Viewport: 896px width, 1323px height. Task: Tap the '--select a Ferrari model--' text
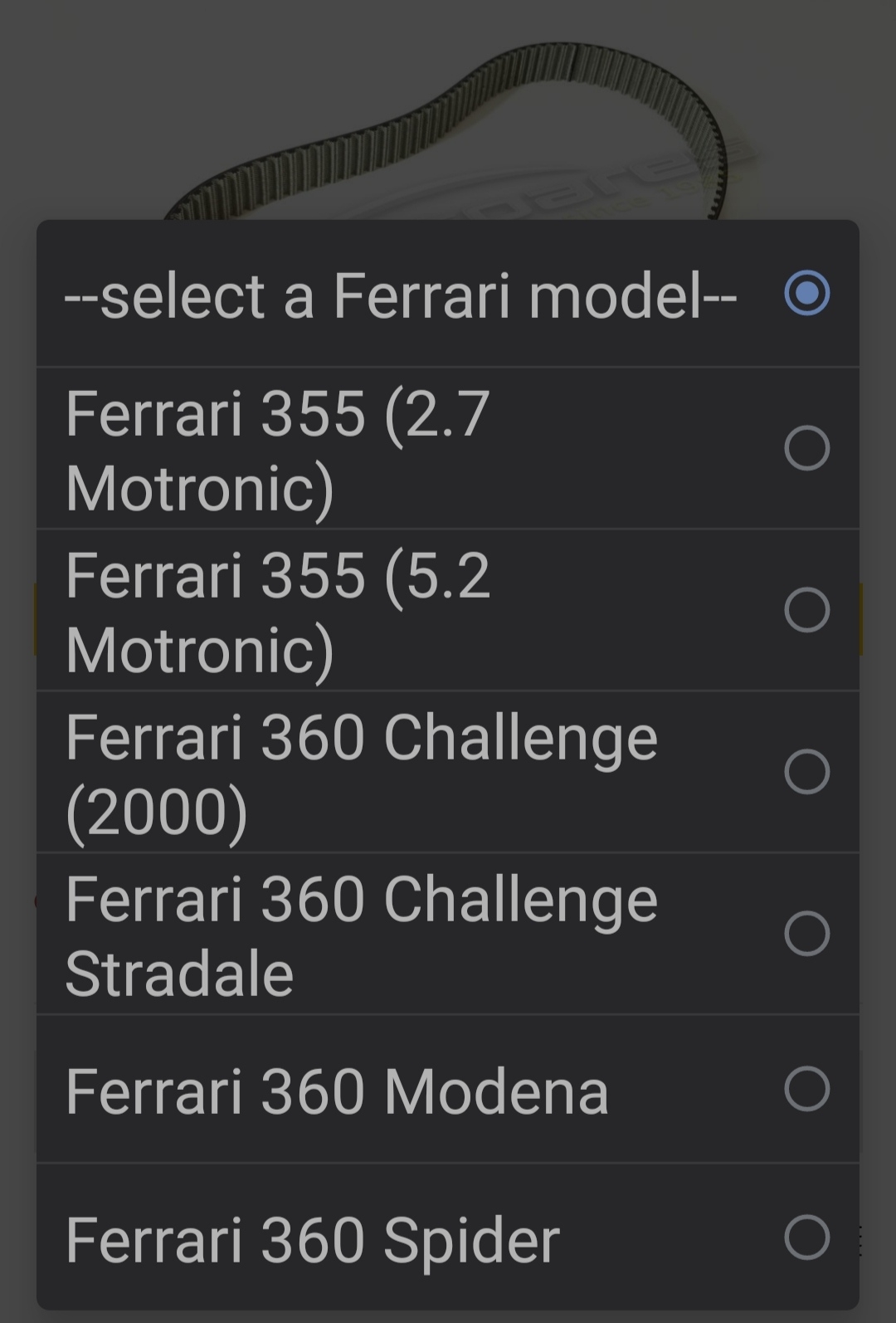[x=401, y=295]
